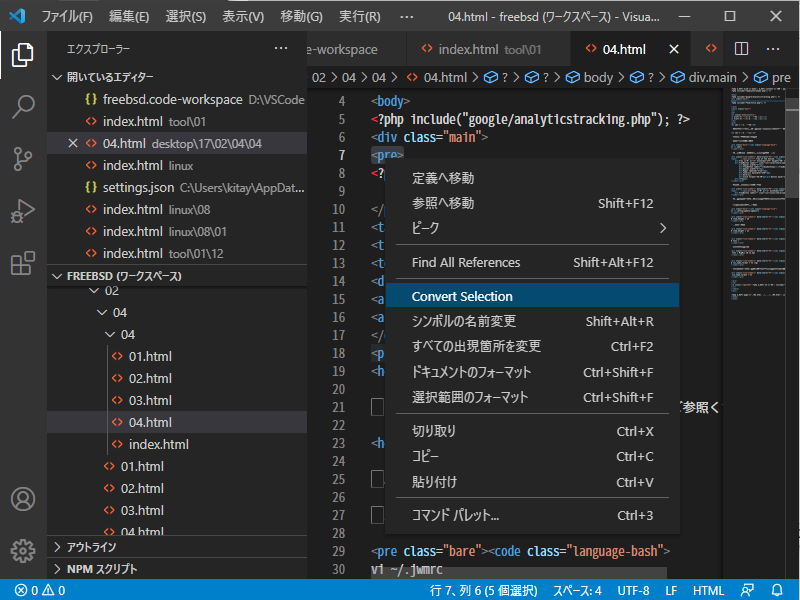This screenshot has height=600, width=800.
Task: Choose ドキュメントのフォーマット in the context menu
Action: [532, 372]
